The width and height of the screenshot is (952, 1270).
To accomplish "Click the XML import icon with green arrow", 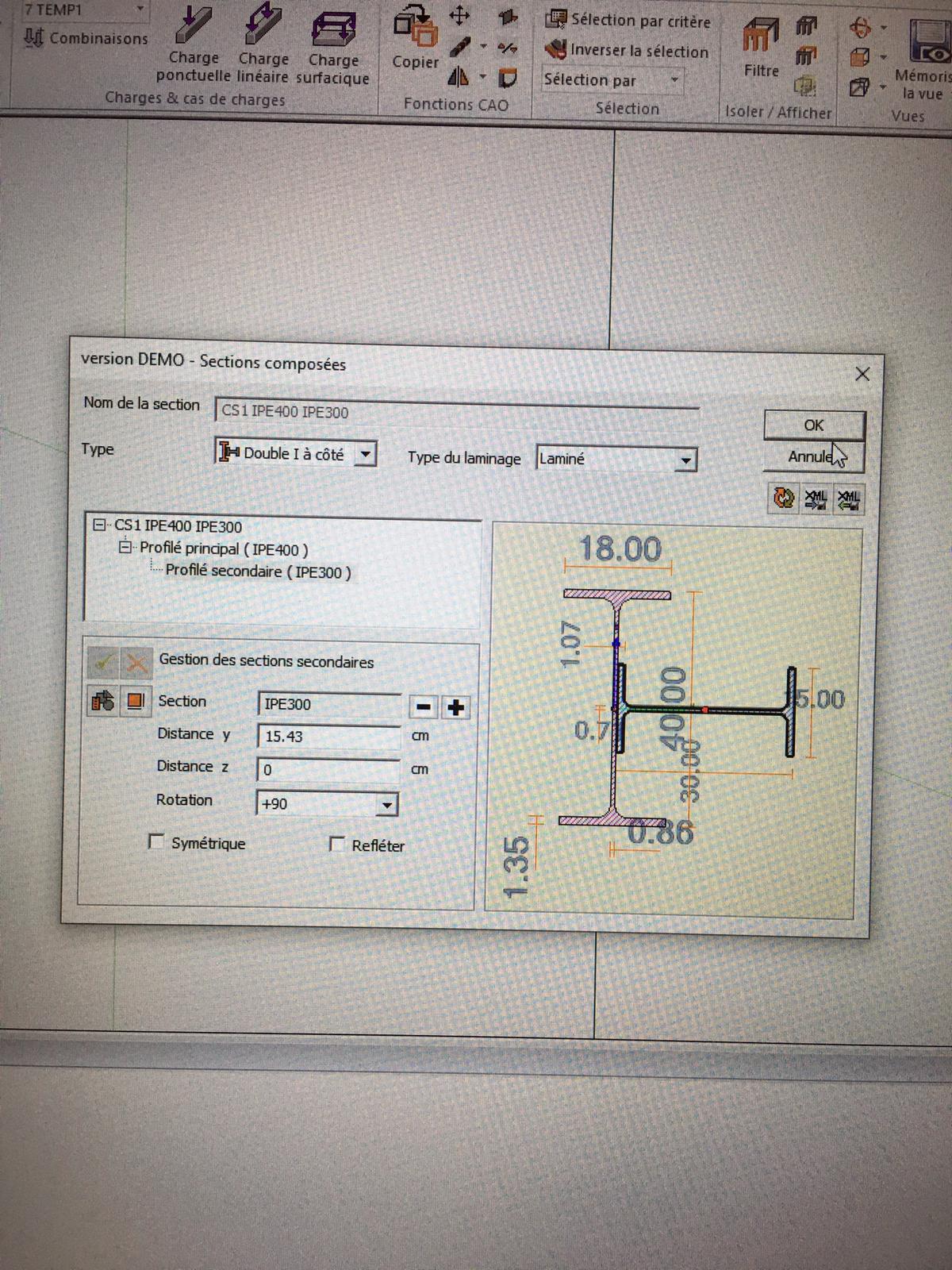I will pos(848,500).
